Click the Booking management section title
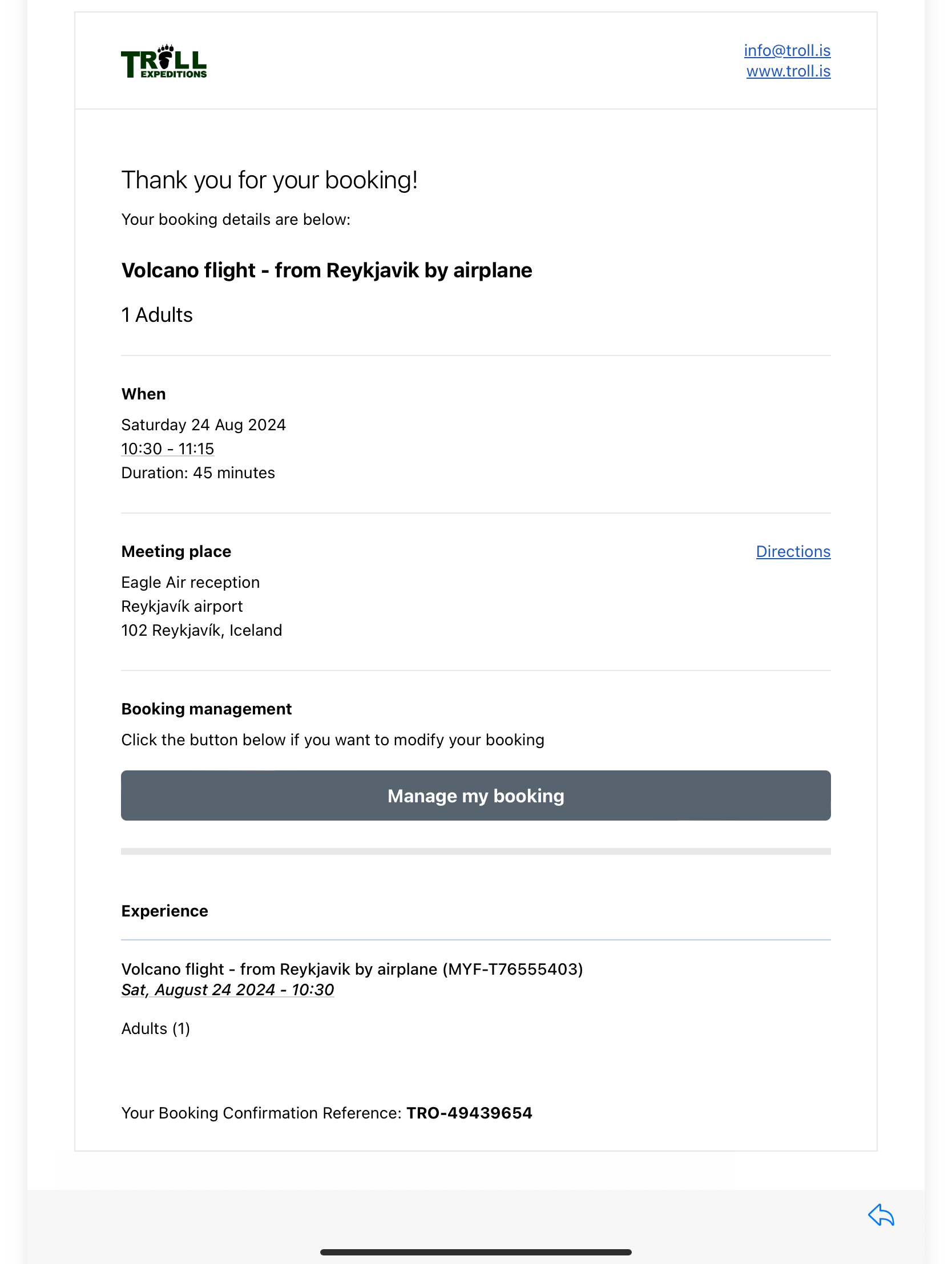This screenshot has width=952, height=1264. (206, 709)
